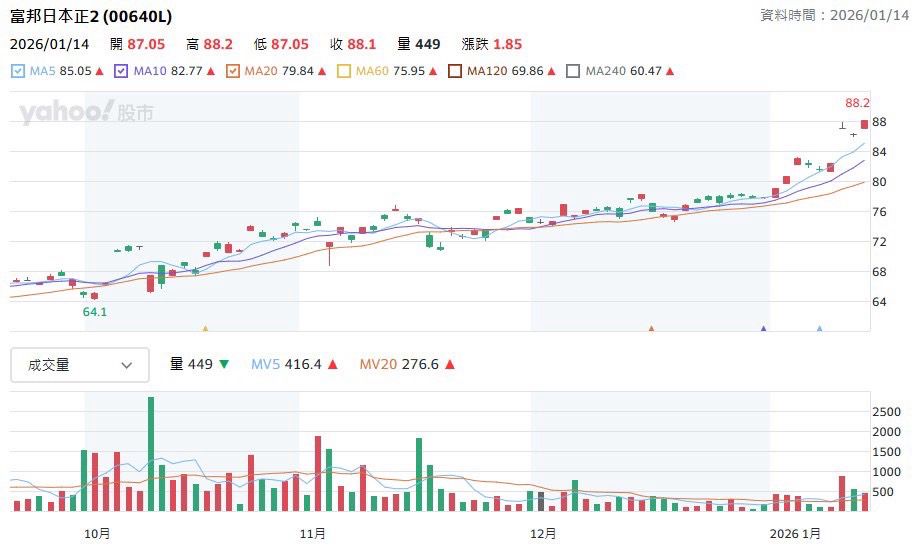Screen dimensions: 918x554
Task: Click red up-arrow beside MV20 276.6
Action: [x=449, y=365]
